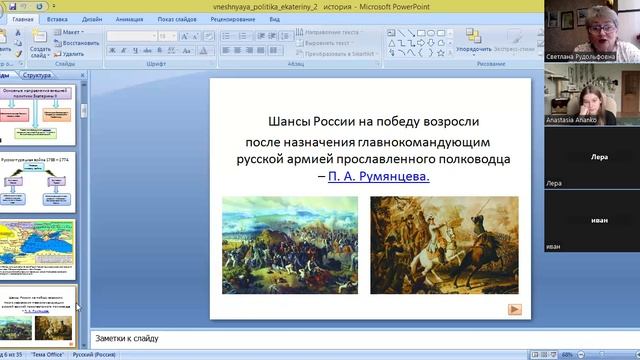This screenshot has width=640, height=360.
Task: Toggle align text right
Action: point(249,50)
